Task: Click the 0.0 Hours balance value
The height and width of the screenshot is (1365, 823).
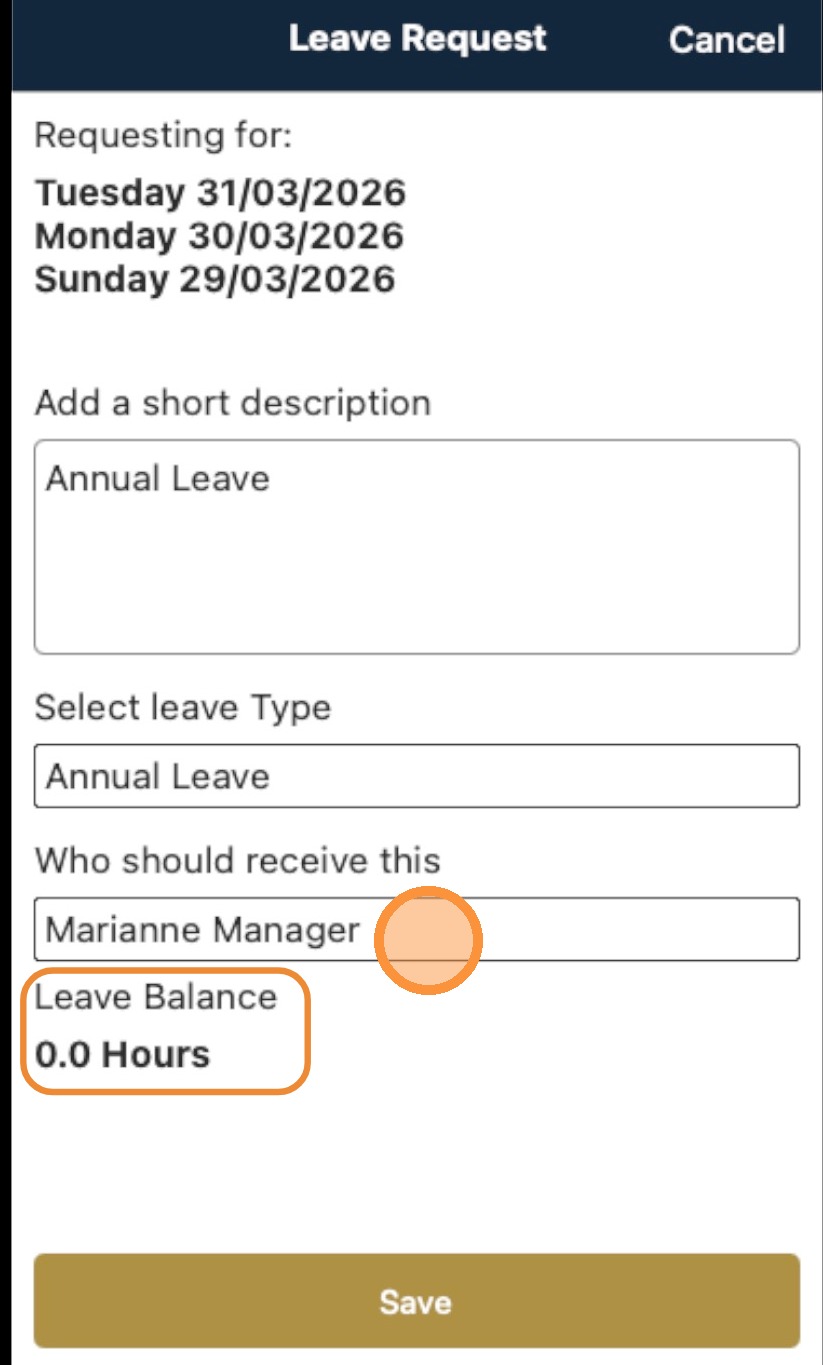Action: click(122, 1055)
